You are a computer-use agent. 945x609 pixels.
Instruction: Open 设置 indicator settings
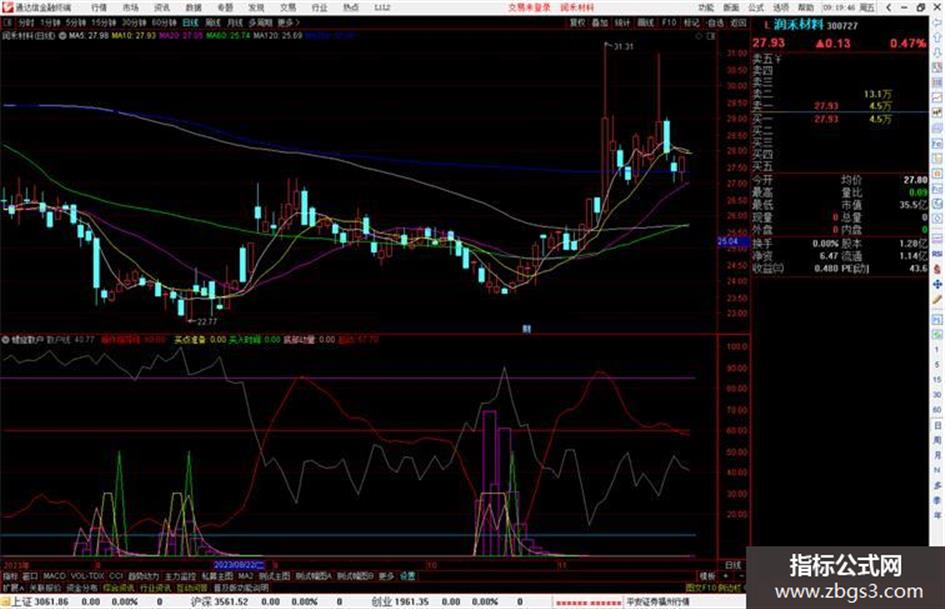(x=408, y=576)
